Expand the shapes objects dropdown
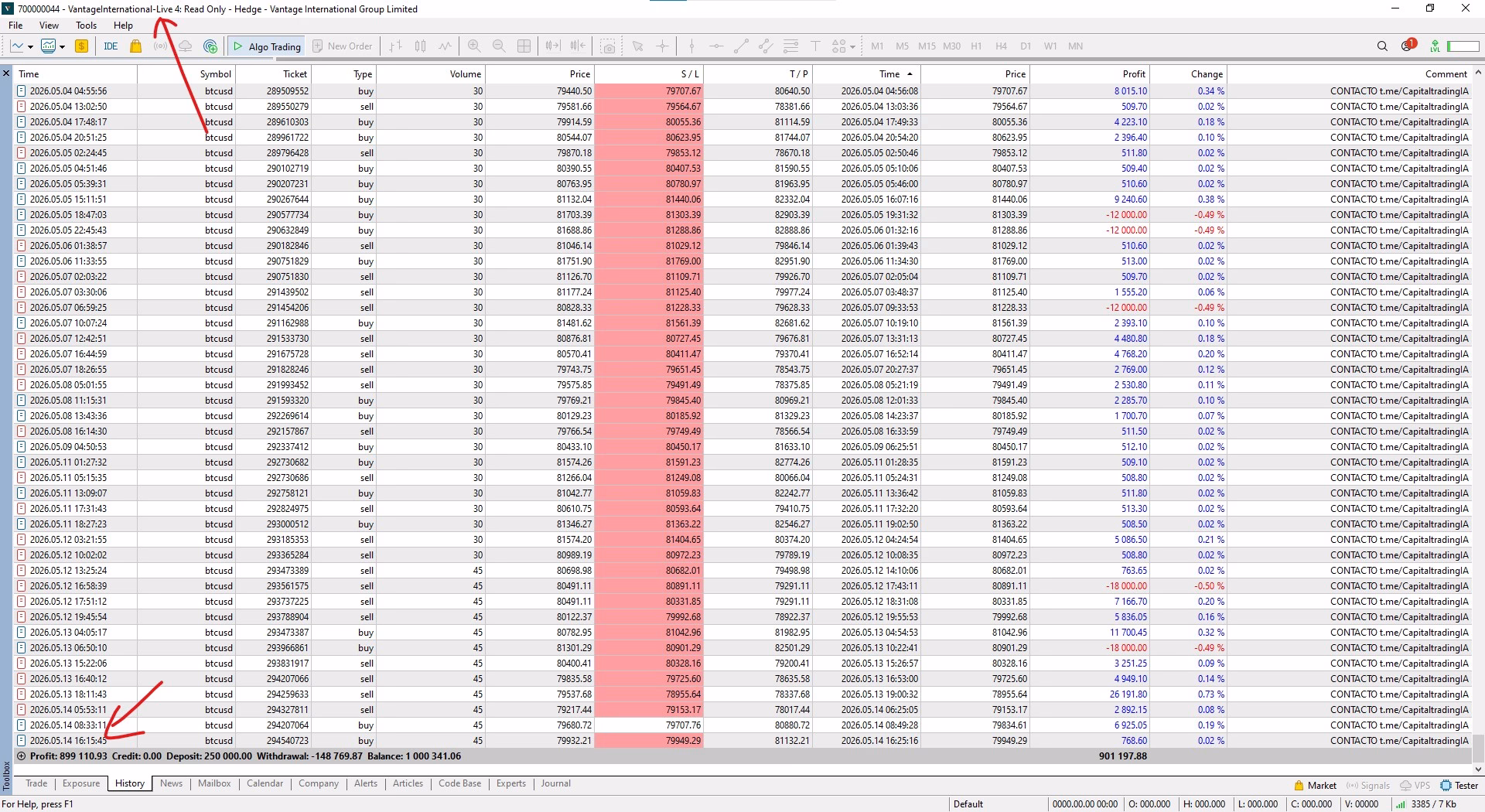 point(852,47)
